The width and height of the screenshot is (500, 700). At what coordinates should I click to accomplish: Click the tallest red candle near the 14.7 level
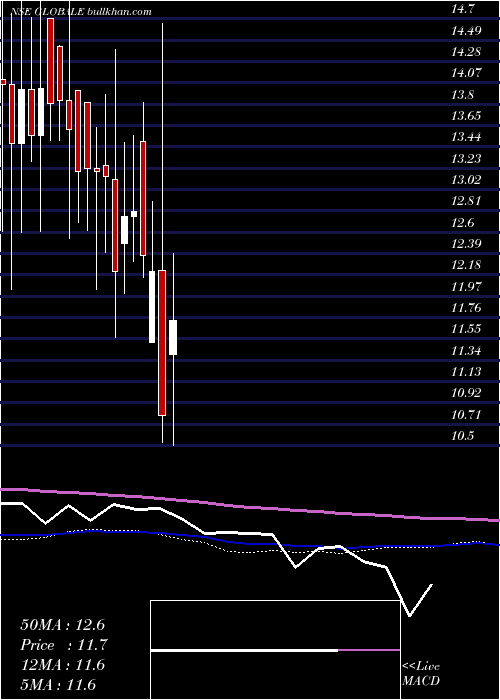point(51,61)
